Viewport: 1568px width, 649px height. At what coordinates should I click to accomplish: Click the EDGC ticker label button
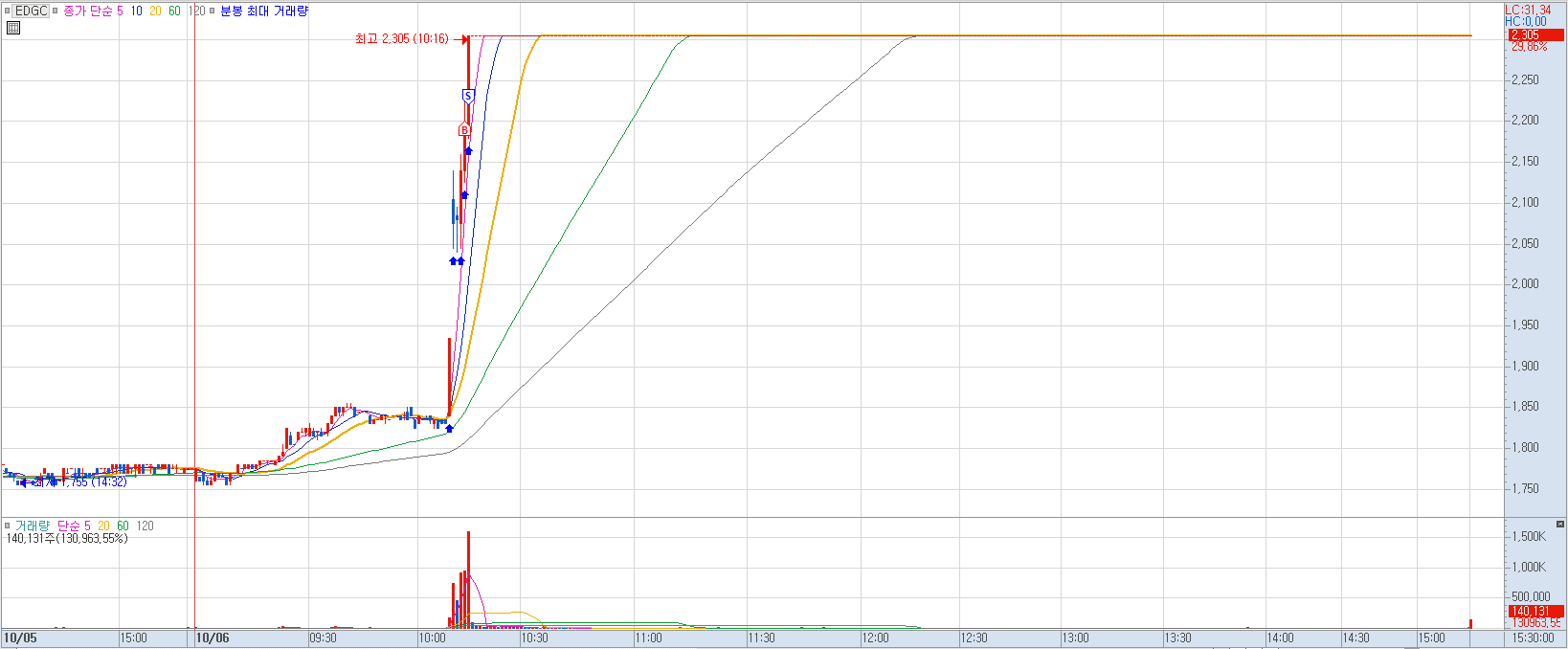click(31, 11)
